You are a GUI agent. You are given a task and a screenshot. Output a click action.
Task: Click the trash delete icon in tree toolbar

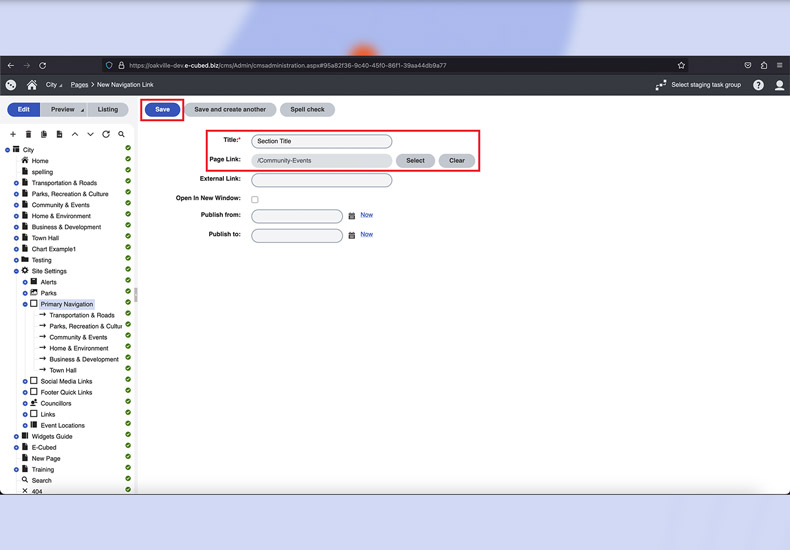coord(28,134)
